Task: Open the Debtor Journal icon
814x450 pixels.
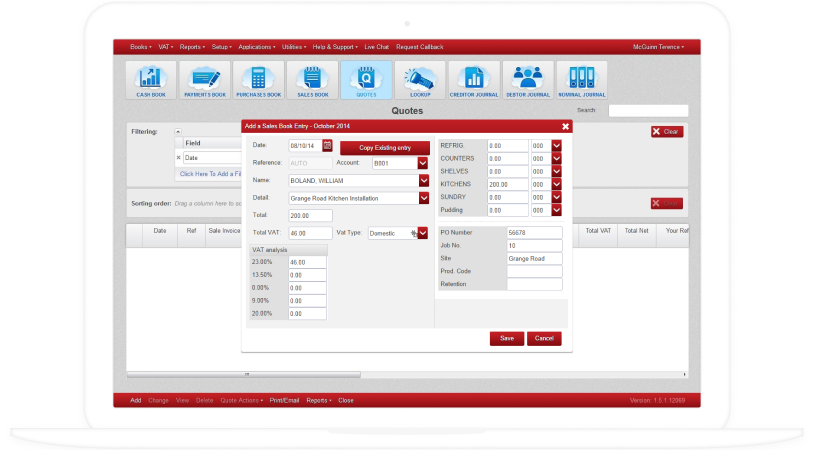Action: click(528, 80)
